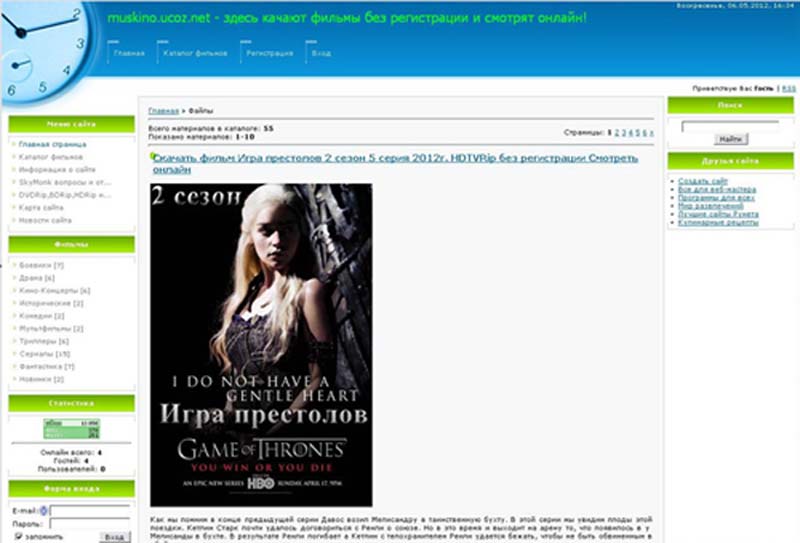
Task: Open Карта сайта menu item
Action: pyautogui.click(x=41, y=208)
